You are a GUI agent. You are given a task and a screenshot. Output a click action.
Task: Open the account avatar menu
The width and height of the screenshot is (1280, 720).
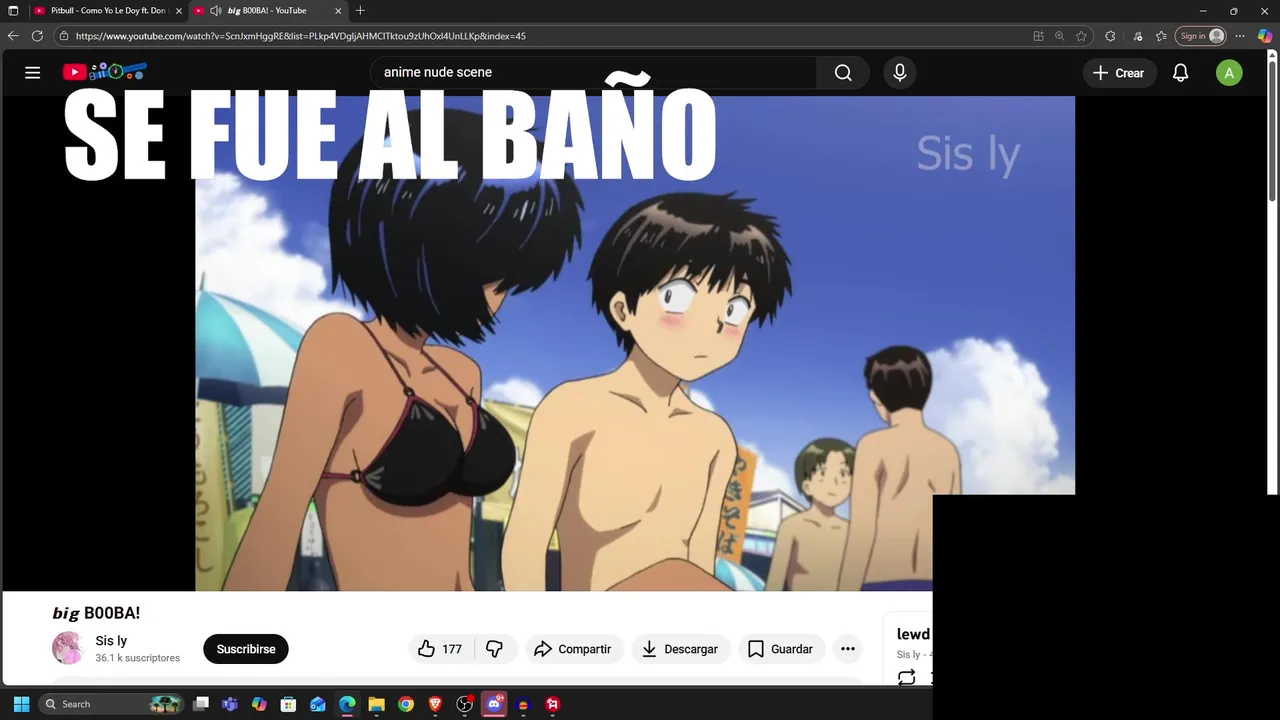pyautogui.click(x=1229, y=73)
